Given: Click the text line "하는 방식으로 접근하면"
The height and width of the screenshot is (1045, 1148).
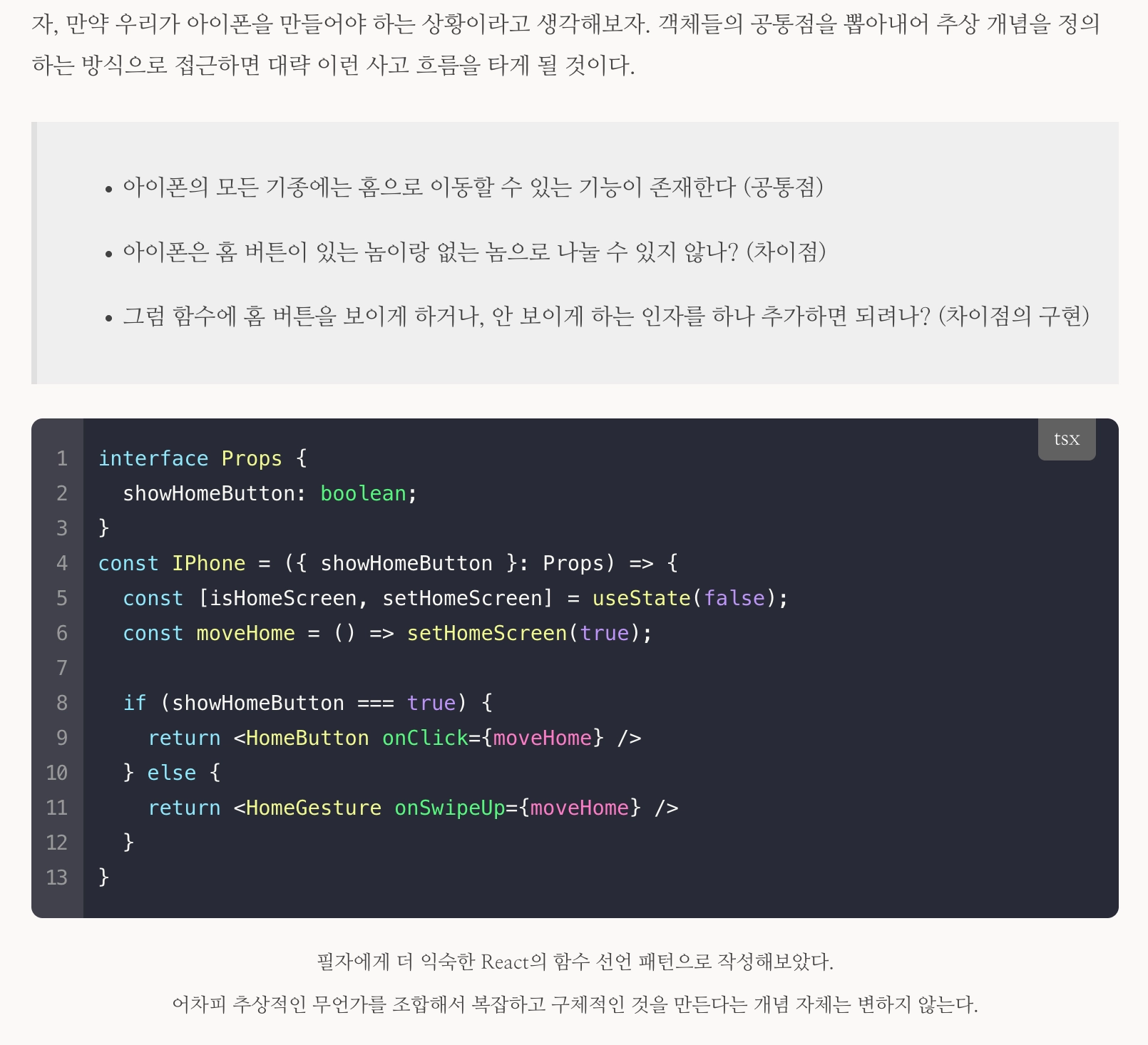Looking at the screenshot, I should [333, 66].
